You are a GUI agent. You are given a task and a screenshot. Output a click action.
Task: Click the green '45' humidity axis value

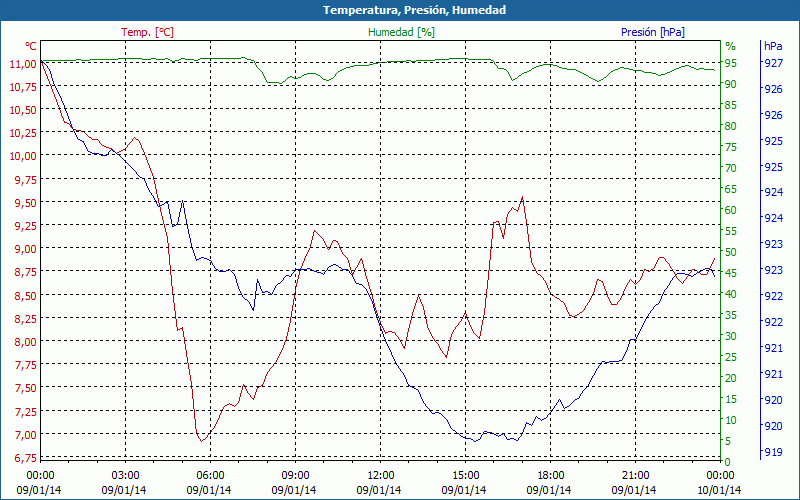point(731,273)
